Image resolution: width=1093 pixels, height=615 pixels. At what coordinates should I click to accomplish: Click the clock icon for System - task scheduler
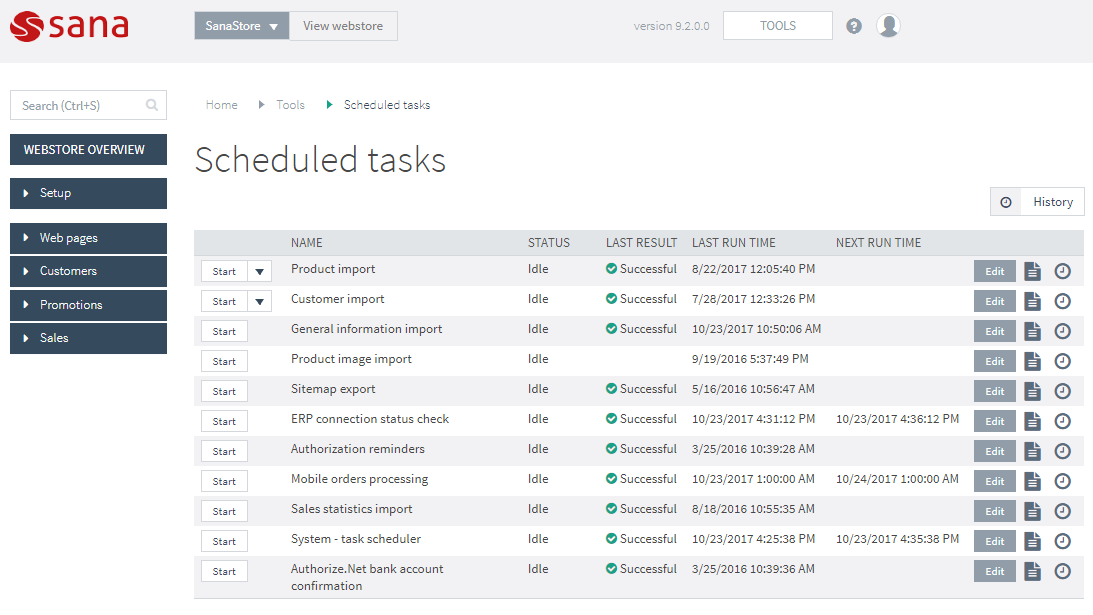point(1062,540)
